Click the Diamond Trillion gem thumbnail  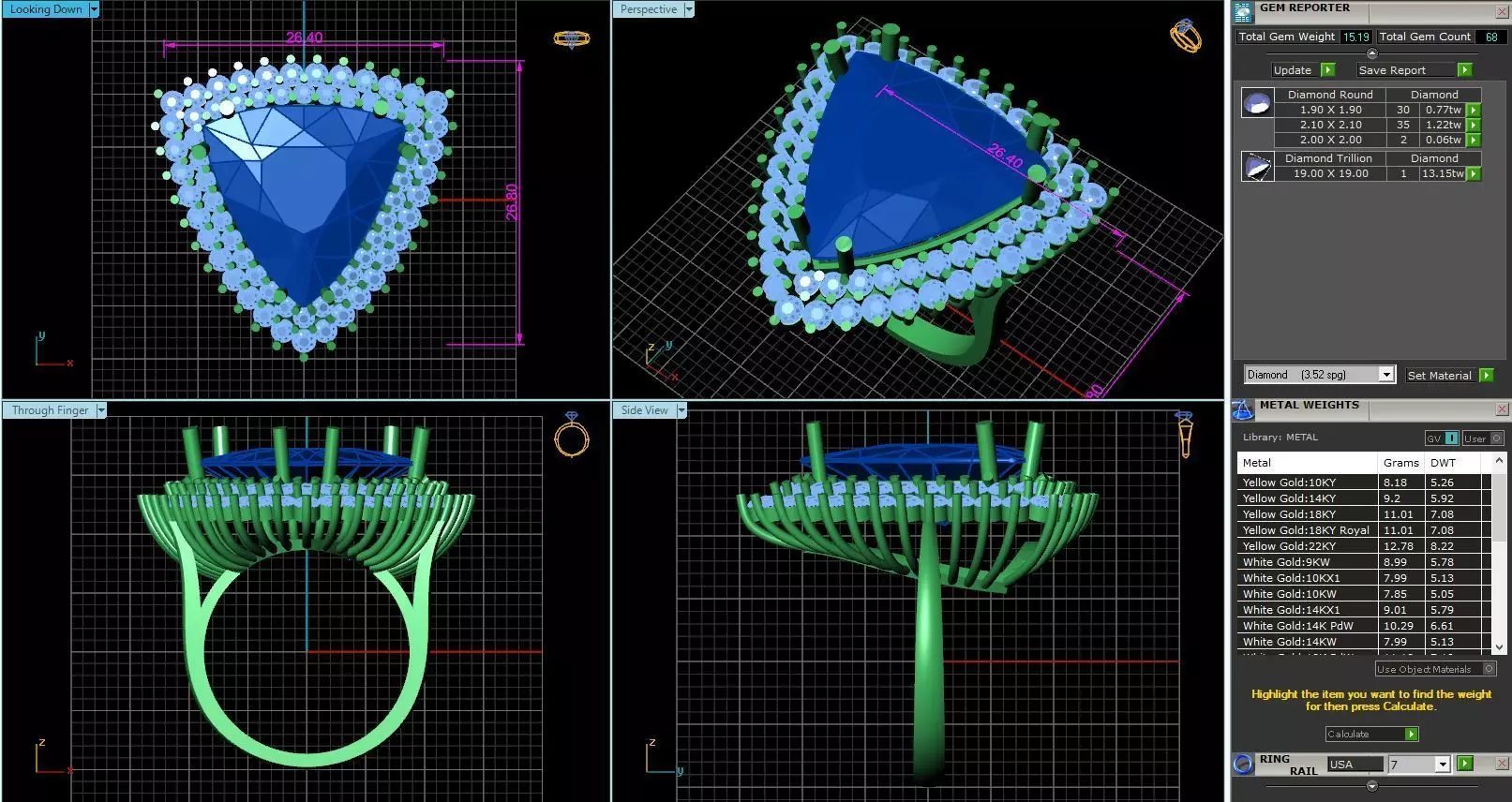coord(1257,166)
